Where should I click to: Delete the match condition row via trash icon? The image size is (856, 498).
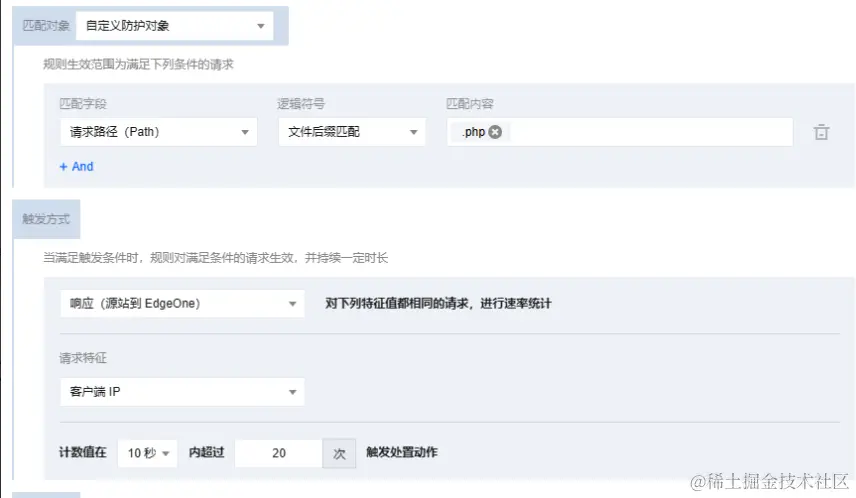point(821,132)
